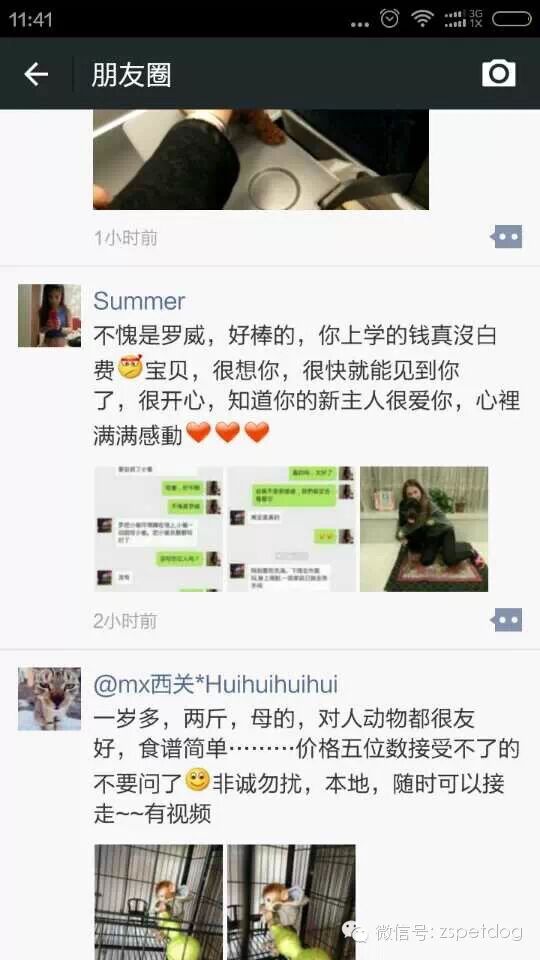The width and height of the screenshot is (540, 960).
Task: Open comment menu for Summer's 2小时前 post
Action: (506, 620)
